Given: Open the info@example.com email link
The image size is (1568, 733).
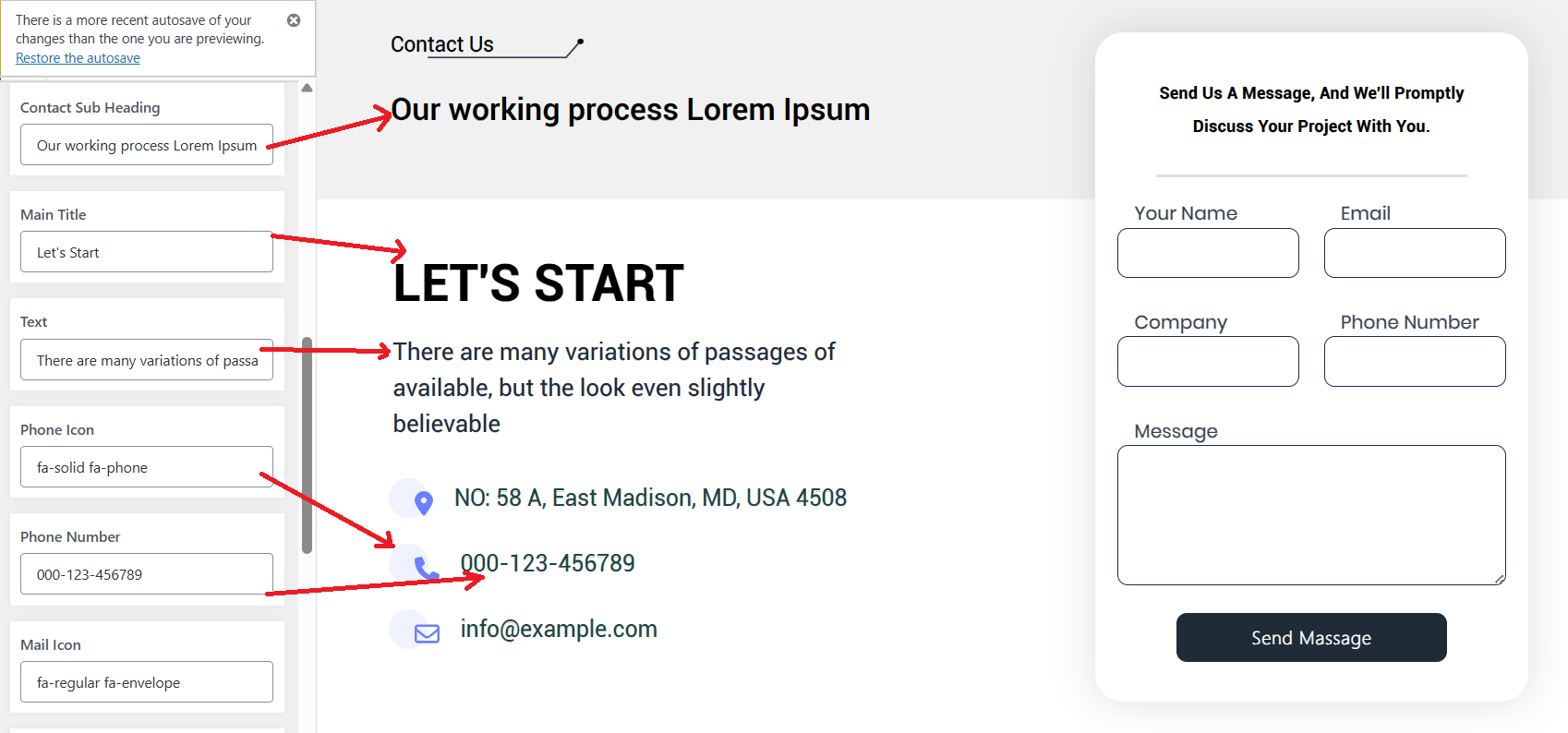Looking at the screenshot, I should pos(559,629).
